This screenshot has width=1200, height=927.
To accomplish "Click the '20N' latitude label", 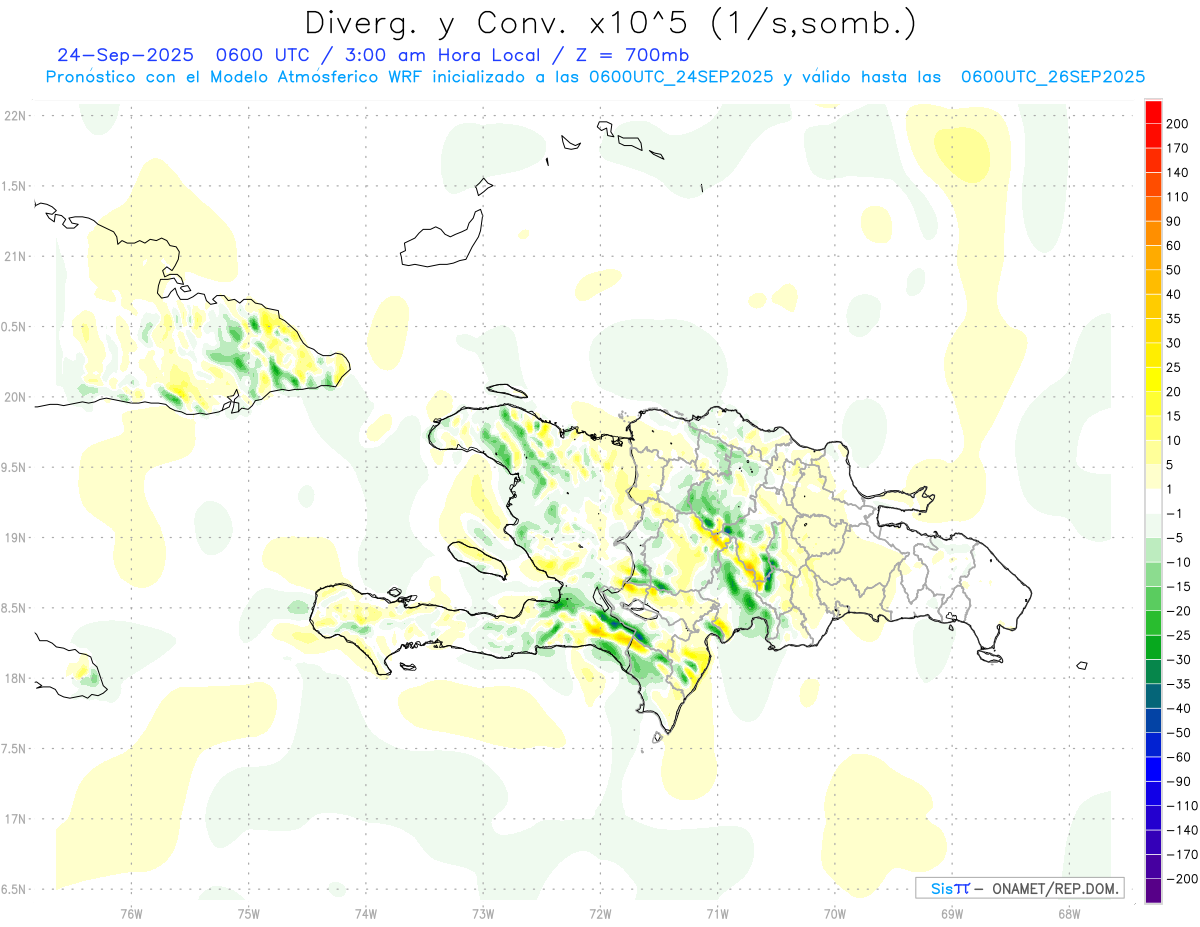I will (x=14, y=397).
